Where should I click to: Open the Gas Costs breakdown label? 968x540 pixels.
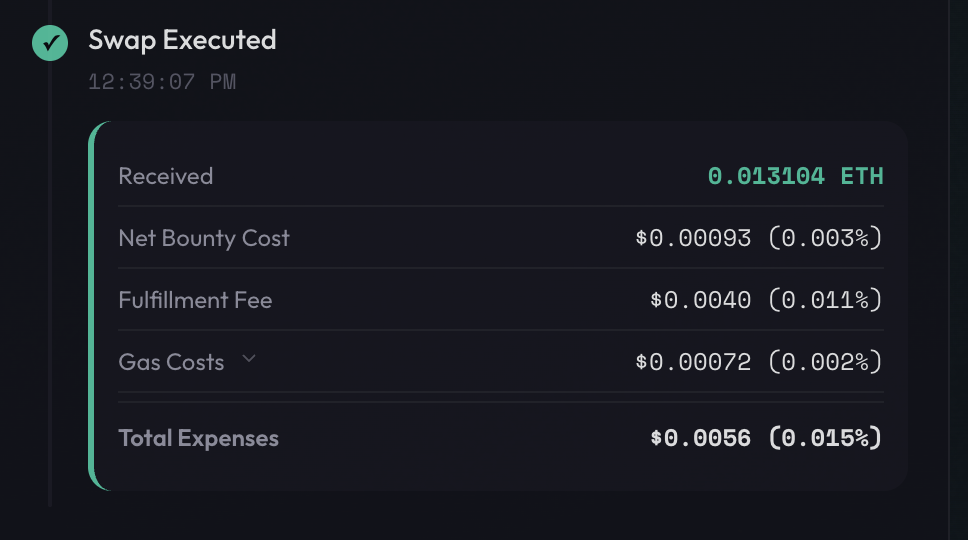(x=171, y=362)
